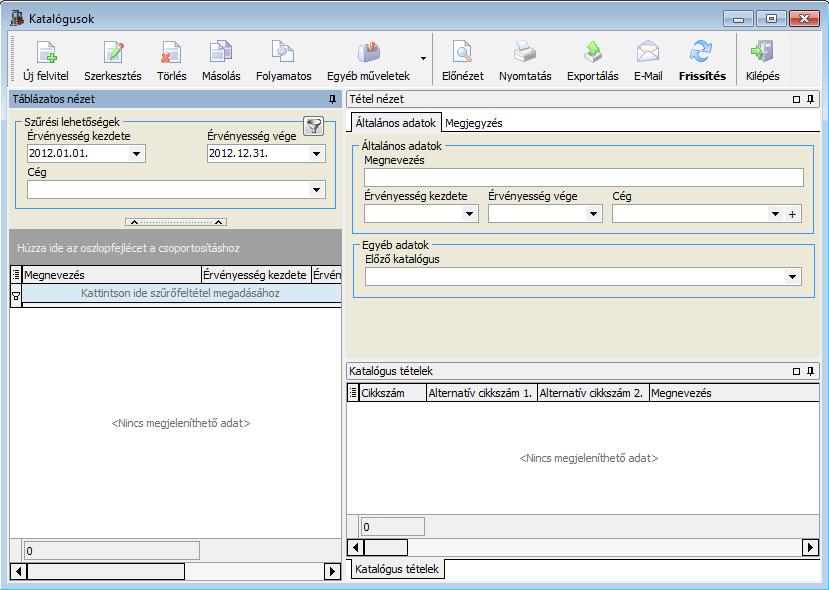
Task: Sort by Alternatív cikkszám 1. column
Action: point(482,393)
